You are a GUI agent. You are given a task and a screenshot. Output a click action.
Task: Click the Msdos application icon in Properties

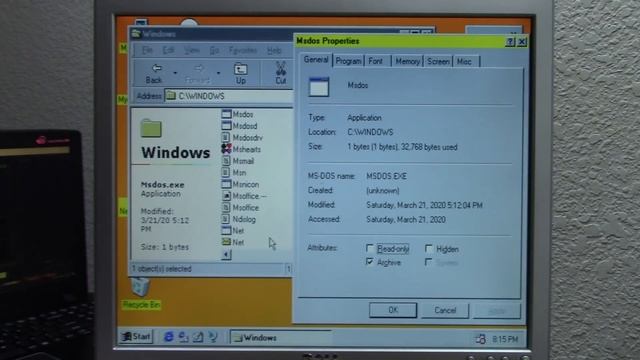coord(319,86)
